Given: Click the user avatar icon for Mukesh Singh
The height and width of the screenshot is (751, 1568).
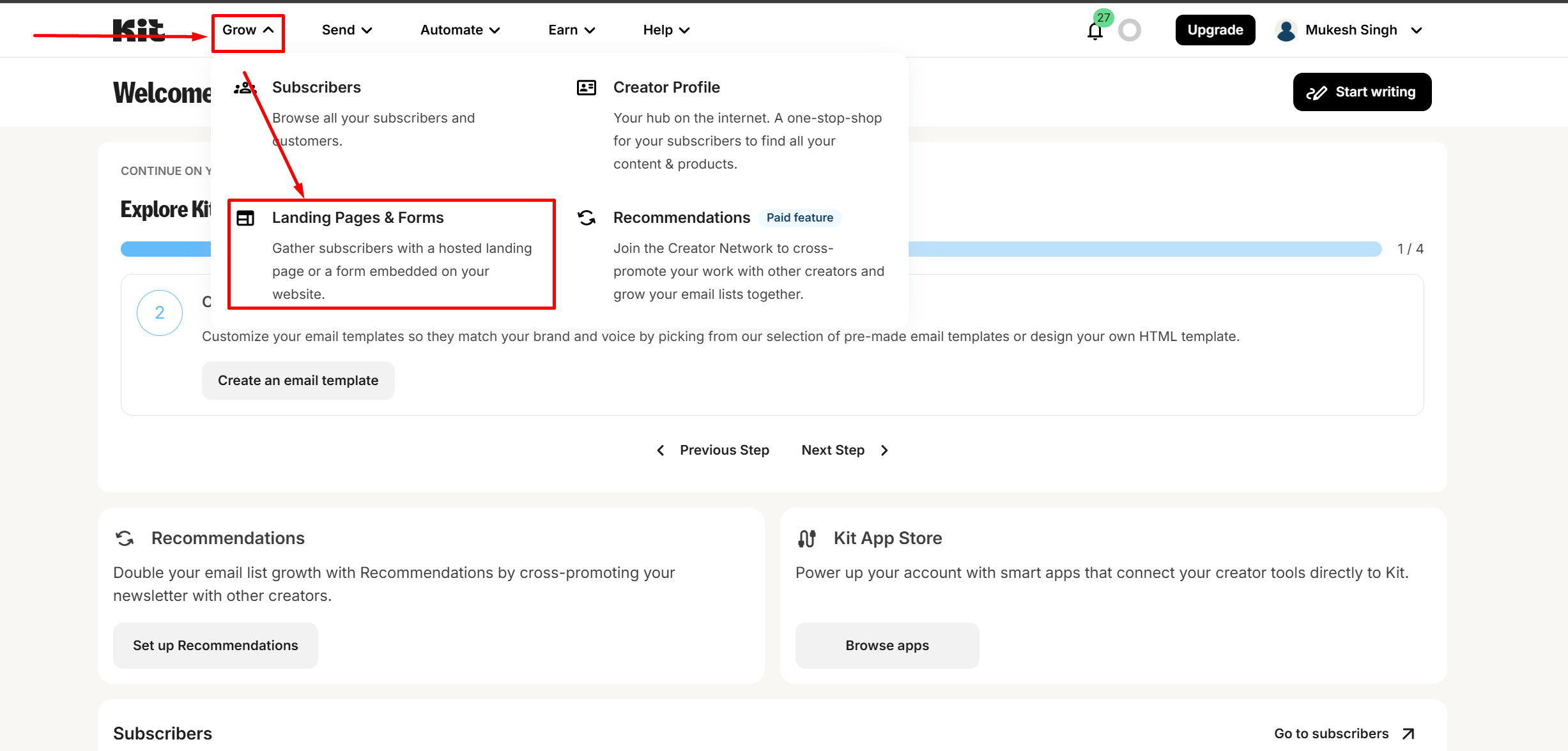Looking at the screenshot, I should (x=1286, y=30).
